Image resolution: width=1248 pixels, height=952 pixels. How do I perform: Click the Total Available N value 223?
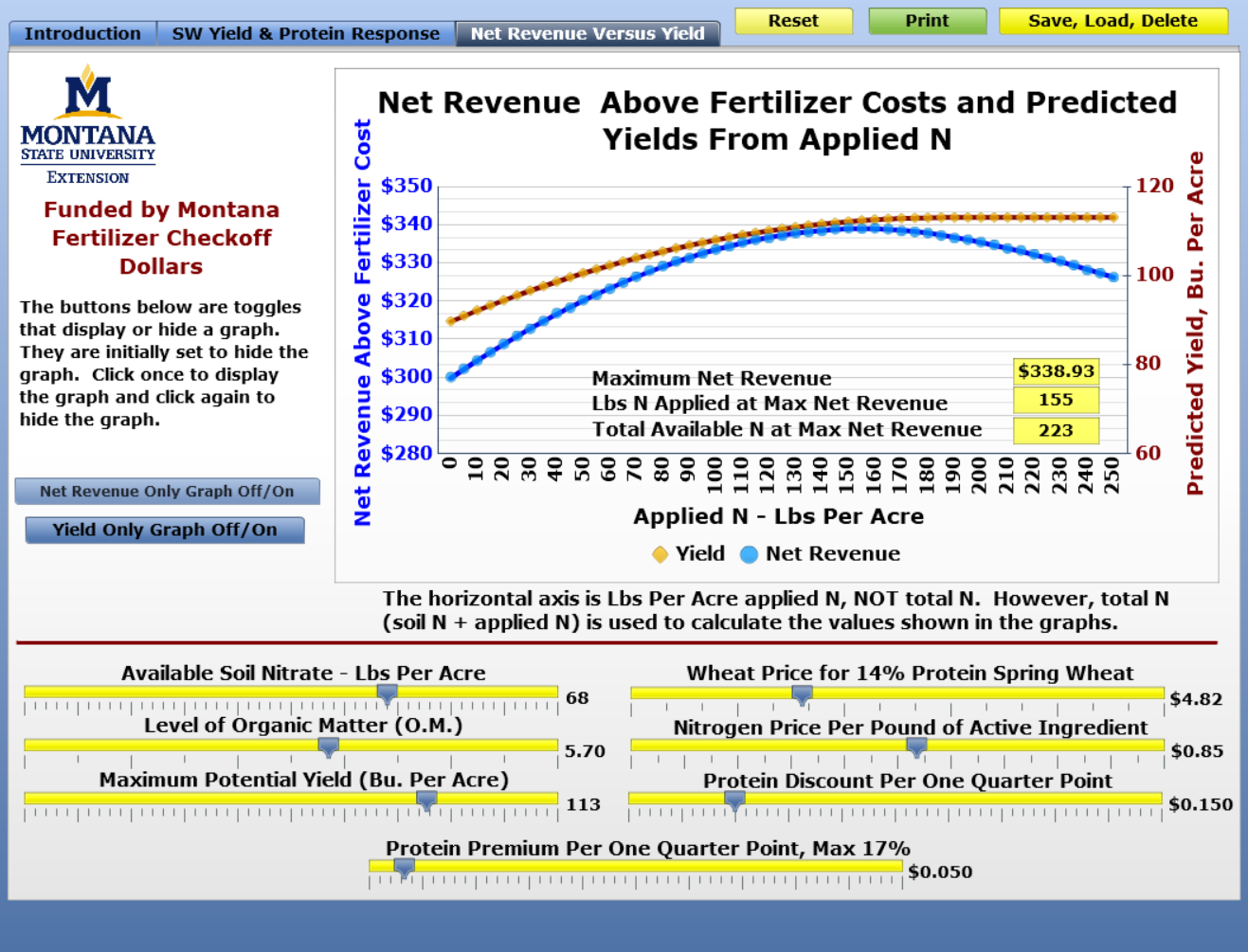1056,430
